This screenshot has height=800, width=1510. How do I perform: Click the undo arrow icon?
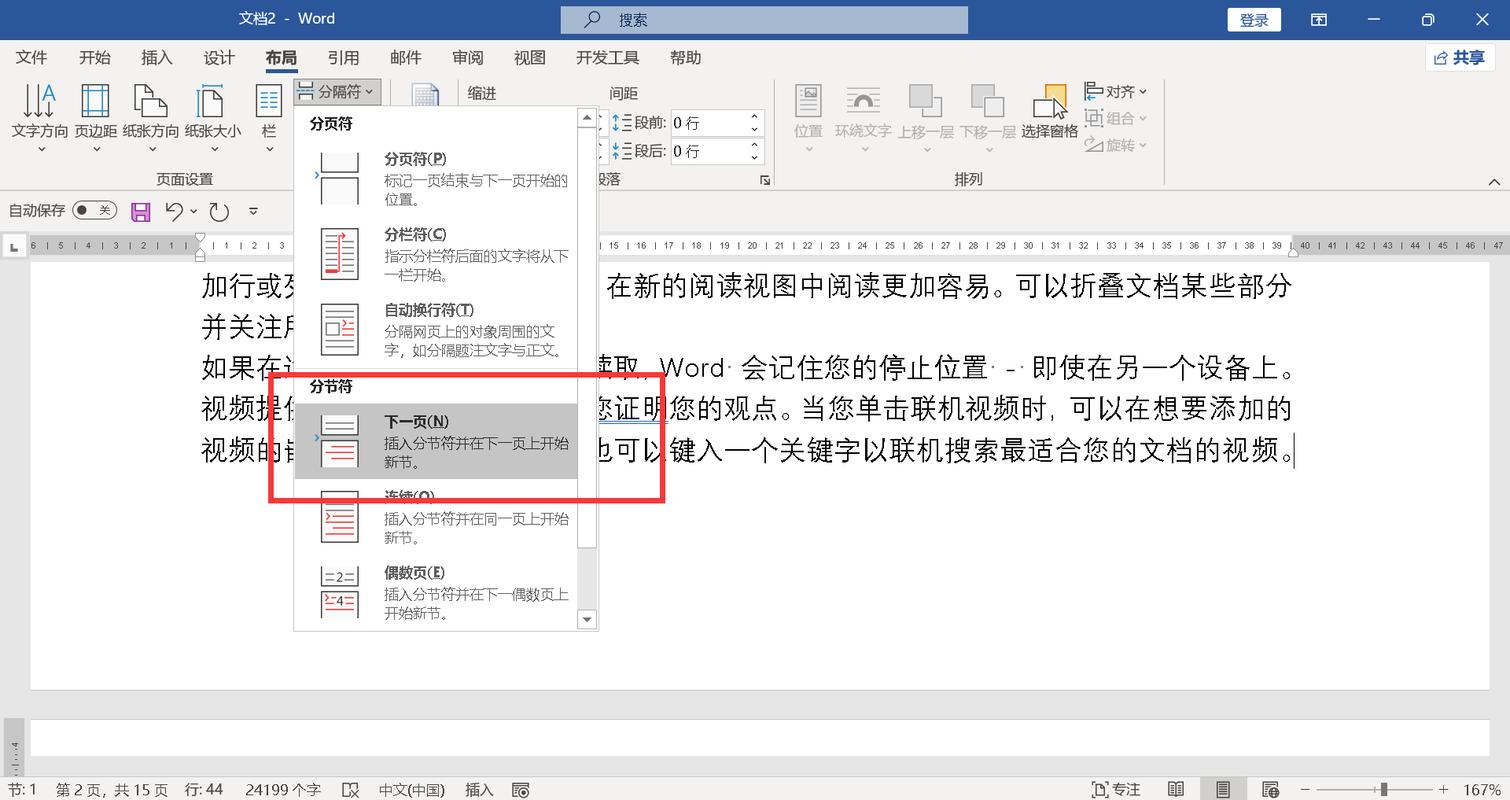coord(174,211)
